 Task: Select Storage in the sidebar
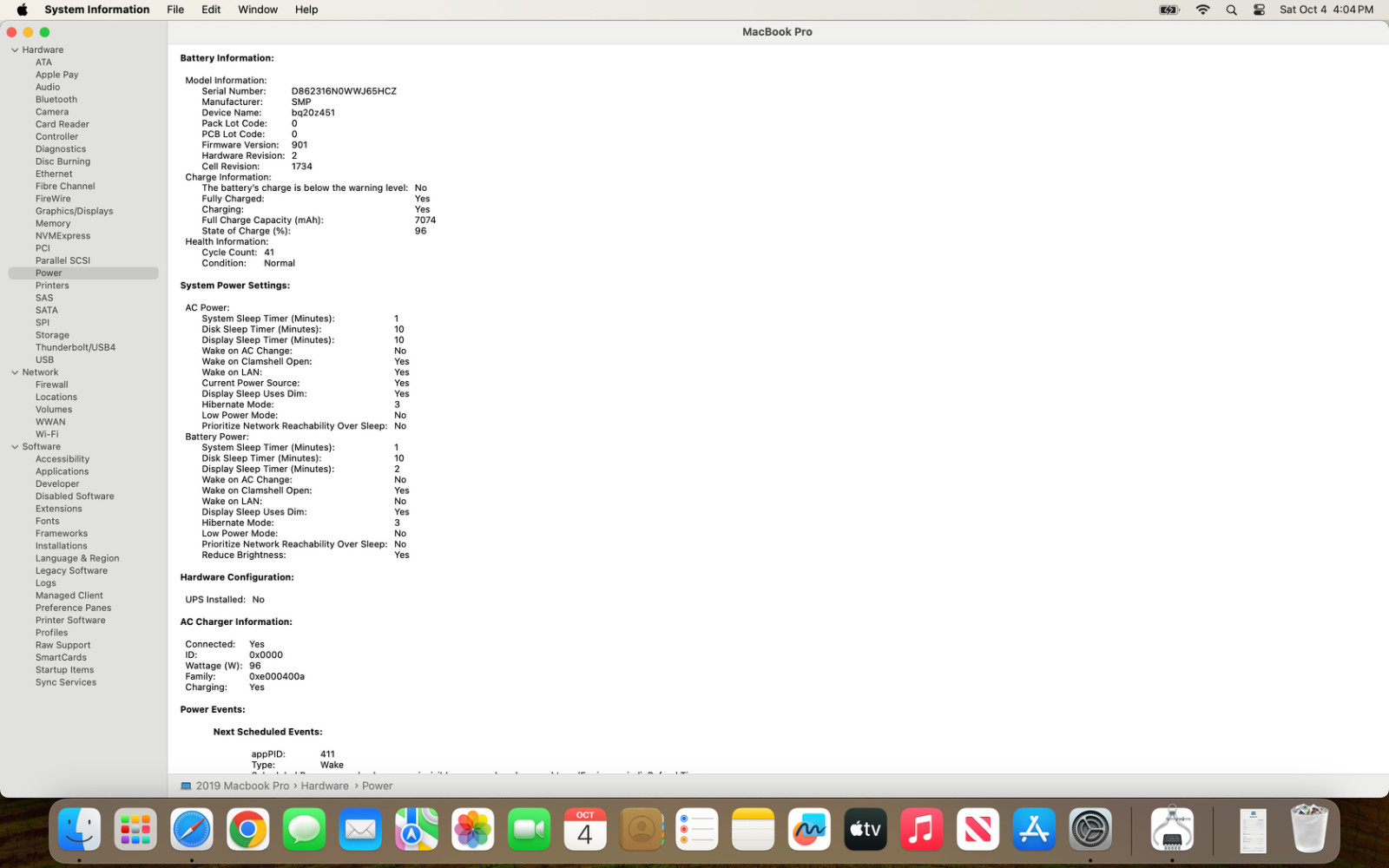click(x=52, y=335)
